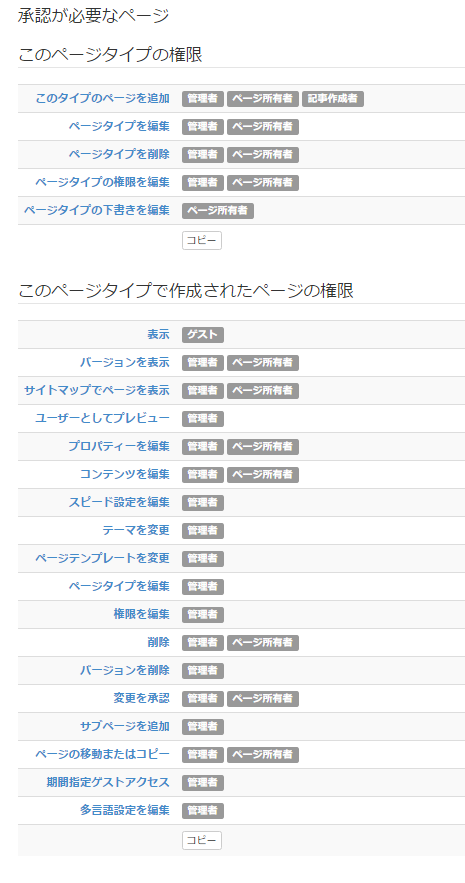Open 'プロパティーを編集' permission link

point(119,447)
